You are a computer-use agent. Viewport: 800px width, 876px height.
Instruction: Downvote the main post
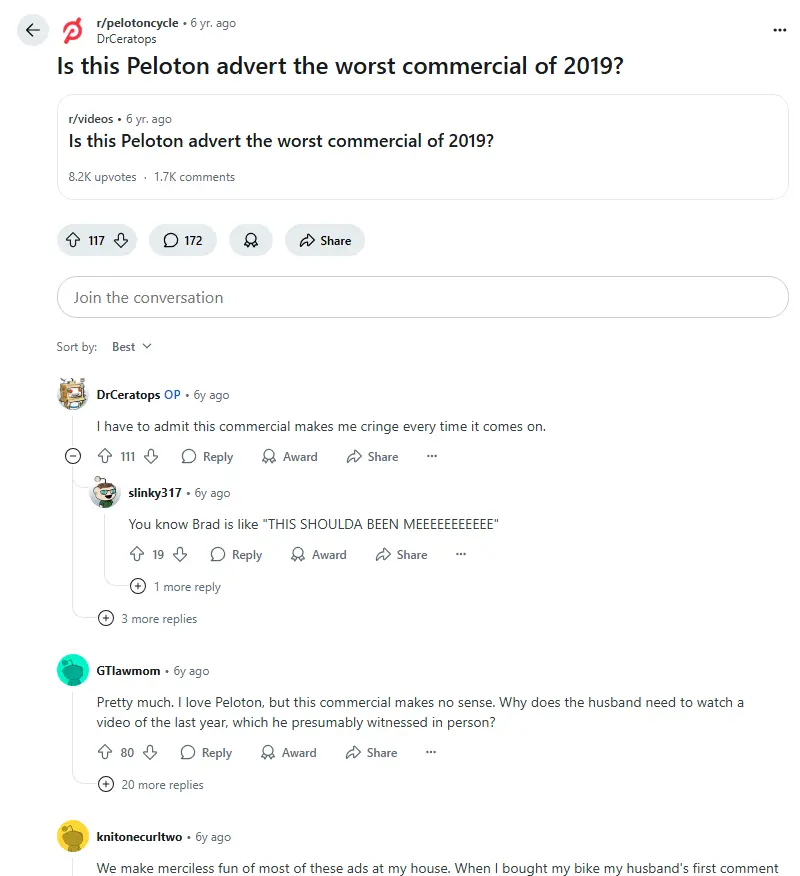[x=121, y=240]
